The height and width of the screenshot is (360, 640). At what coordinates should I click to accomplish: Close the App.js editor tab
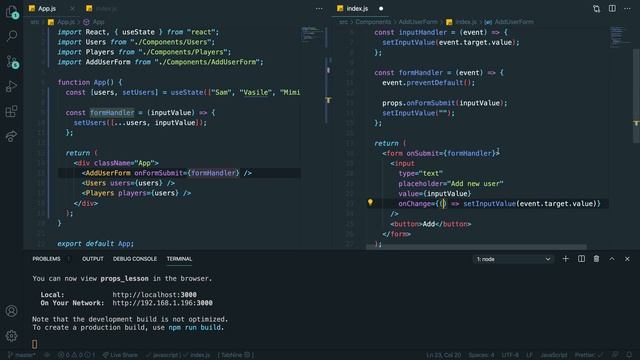tap(72, 9)
